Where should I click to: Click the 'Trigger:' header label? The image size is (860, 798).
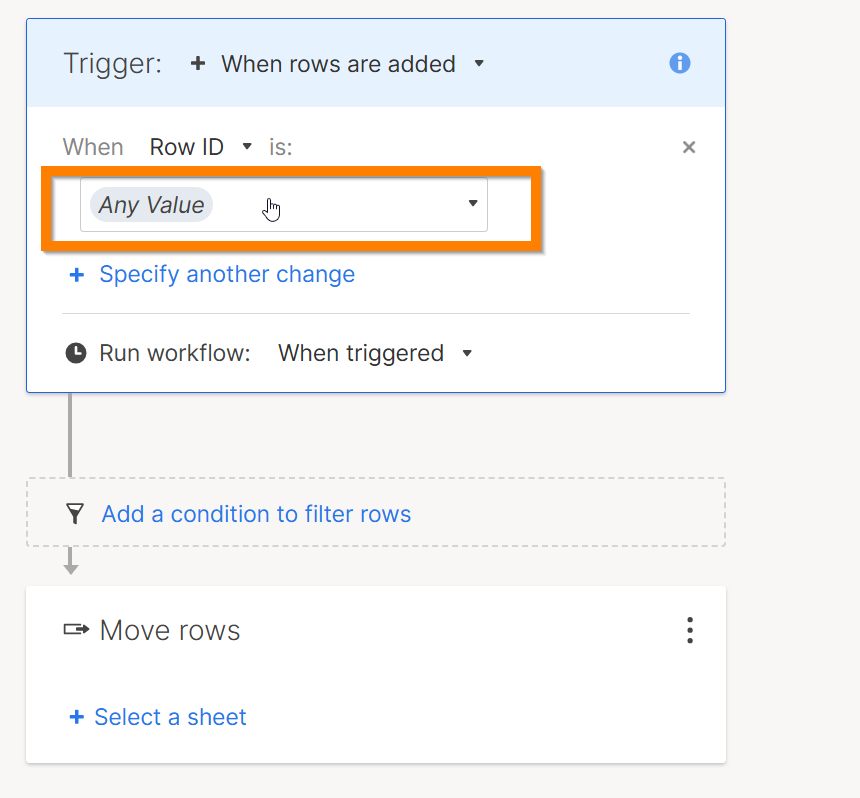[112, 64]
